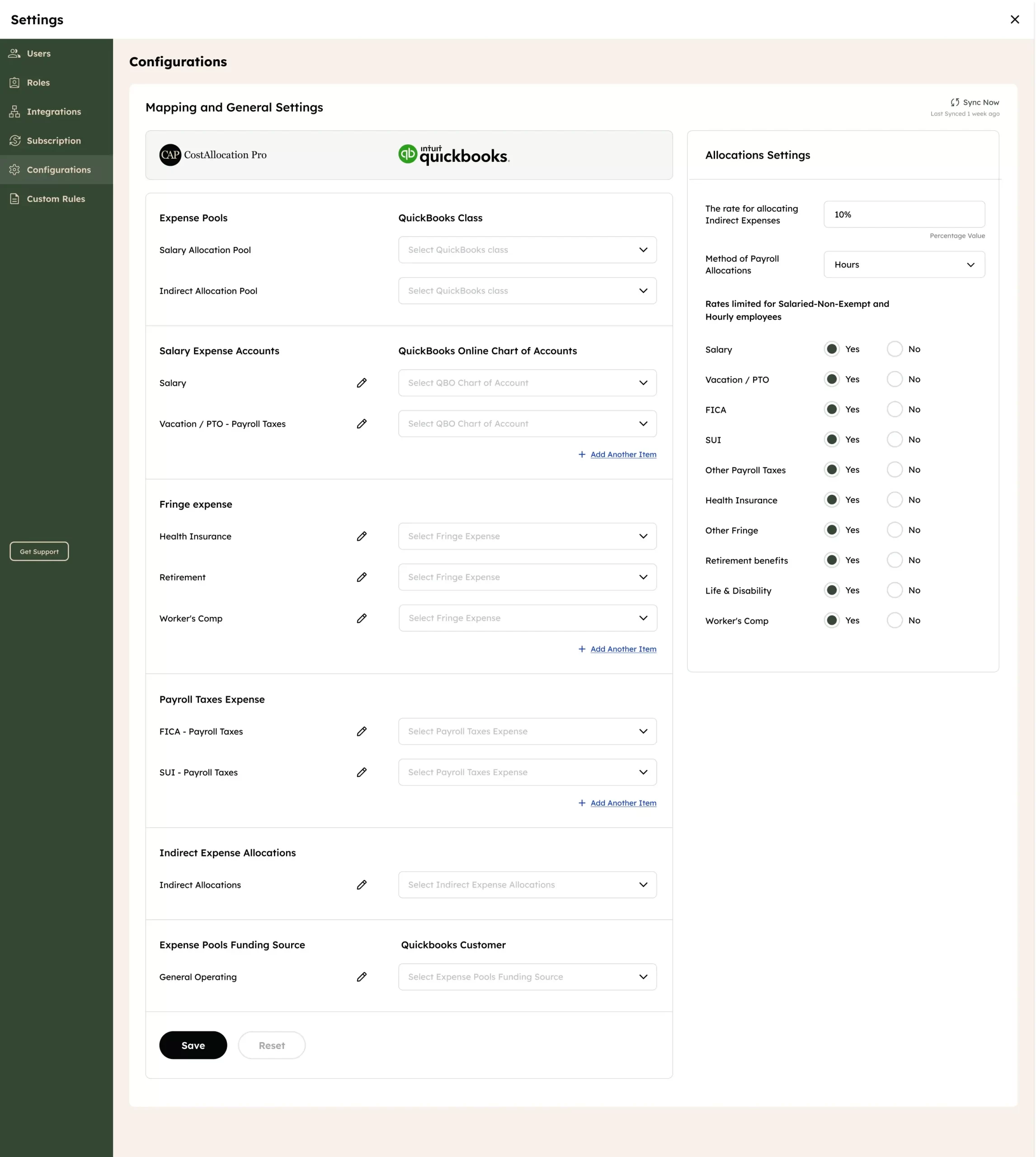The width and height of the screenshot is (1036, 1157).
Task: Click the CostAllocation Pro CAP logo
Action: coord(170,155)
